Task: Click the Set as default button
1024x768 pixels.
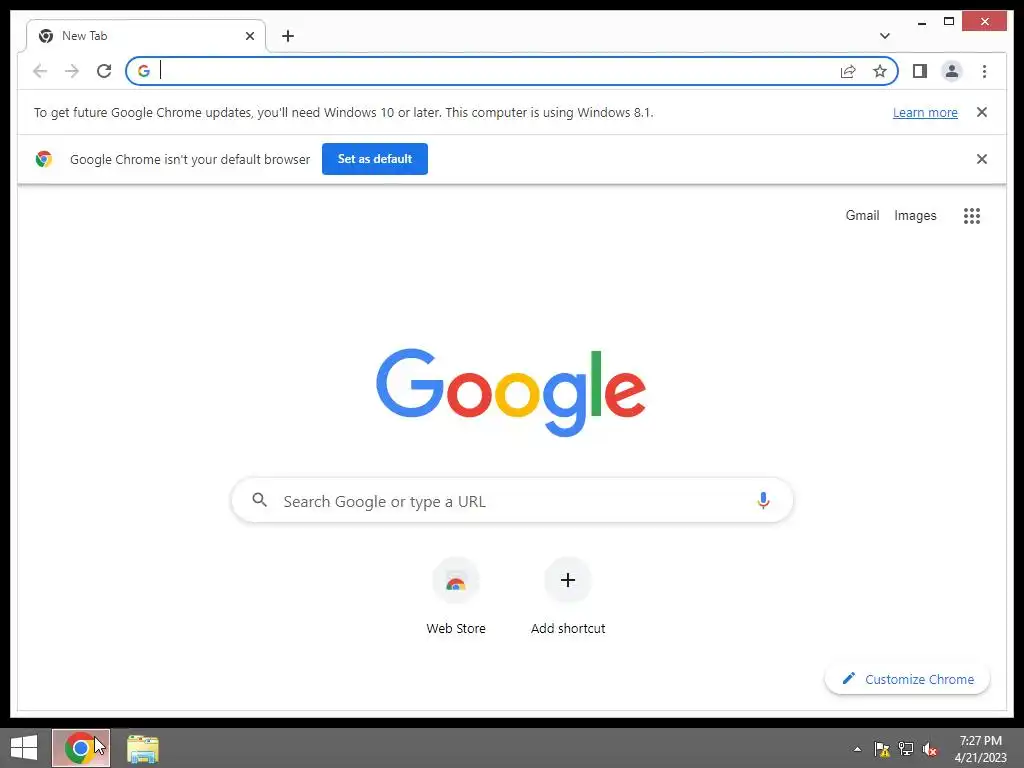Action: tap(375, 159)
